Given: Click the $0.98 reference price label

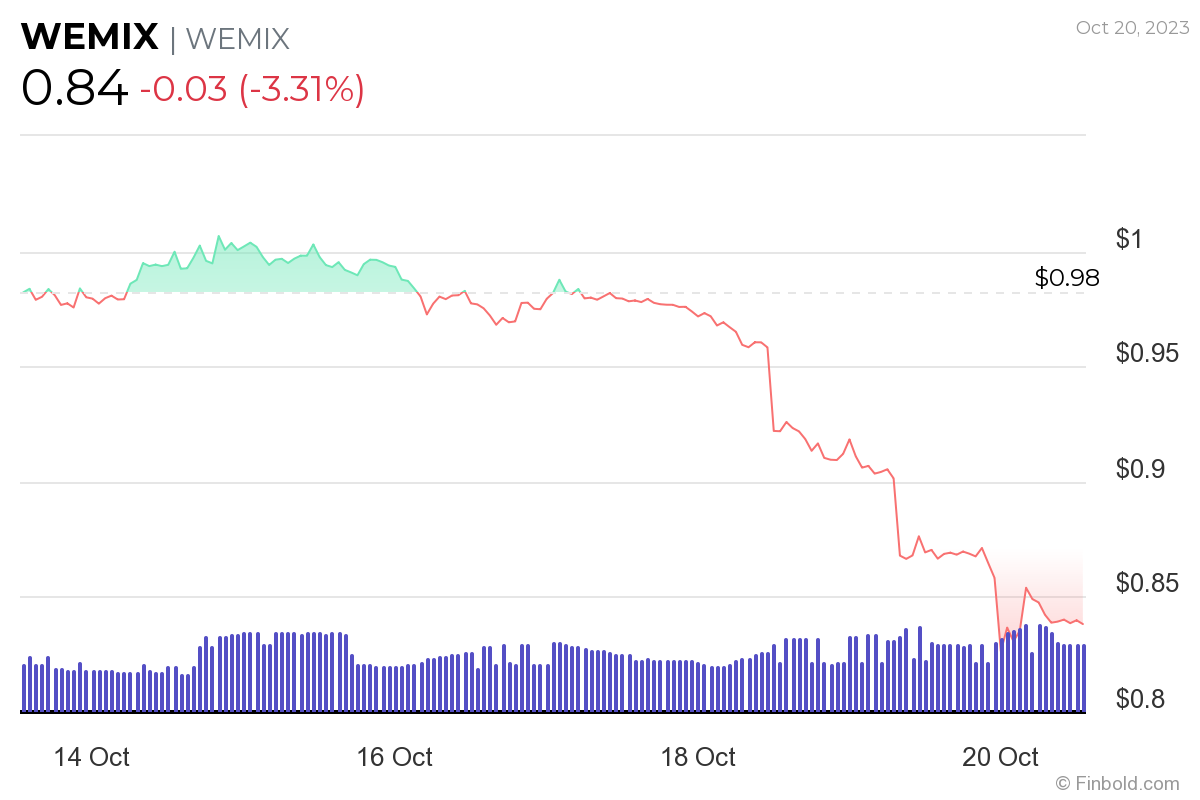Looking at the screenshot, I should pos(1067,278).
